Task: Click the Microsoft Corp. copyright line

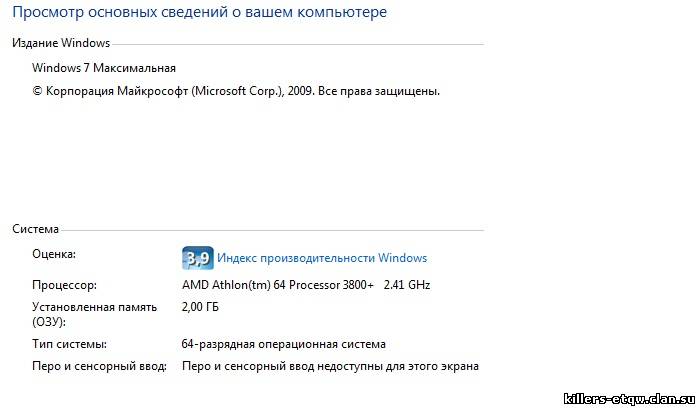Action: 236,91
